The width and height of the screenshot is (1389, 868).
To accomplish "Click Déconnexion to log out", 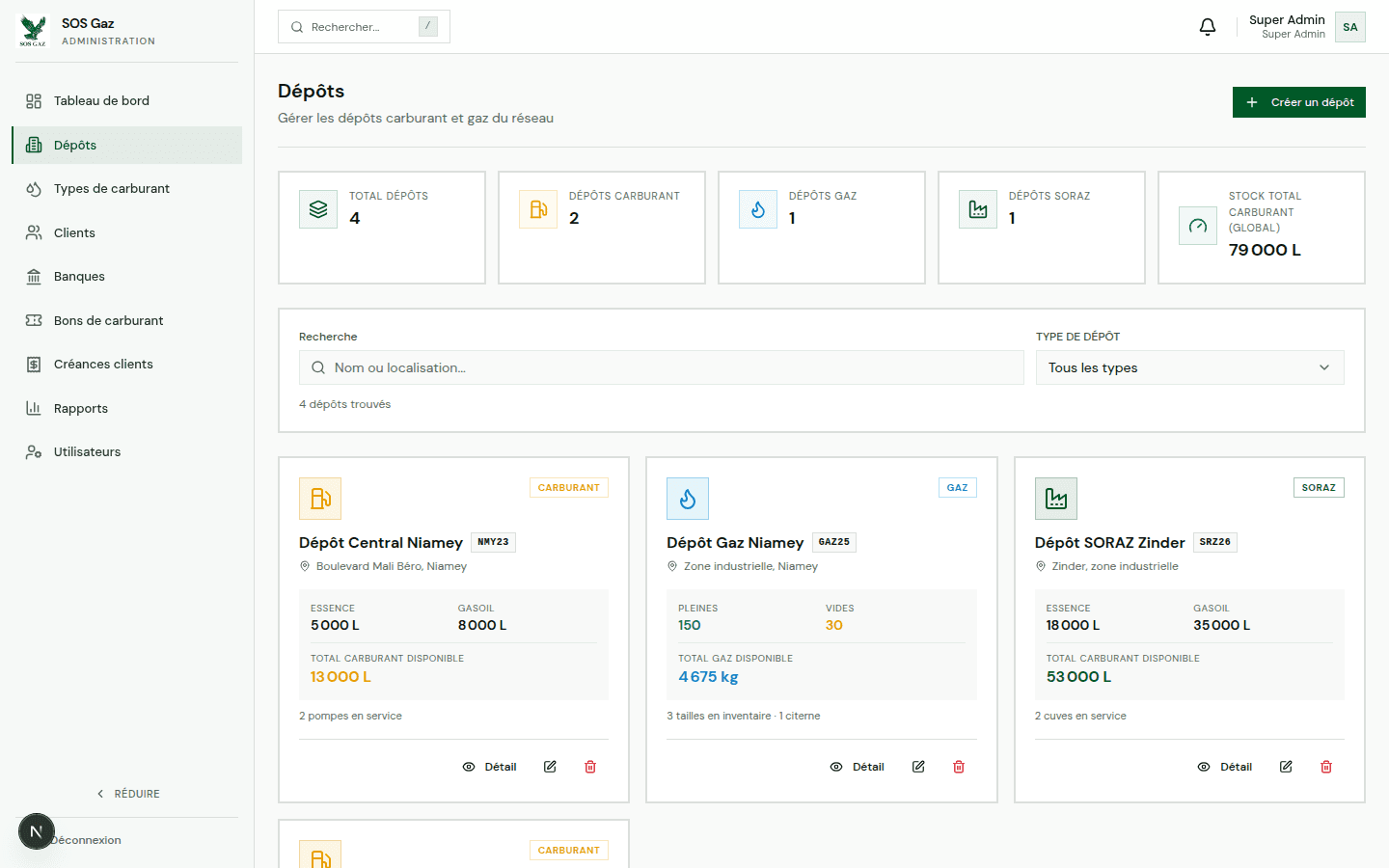I will pyautogui.click(x=86, y=840).
